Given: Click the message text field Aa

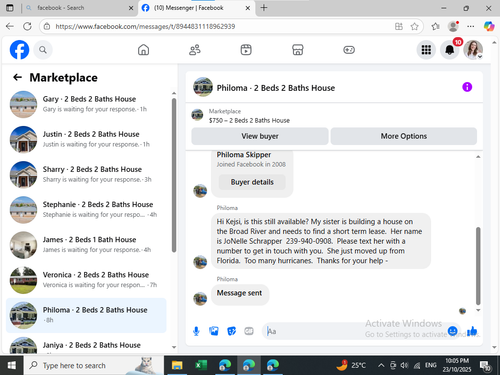Looking at the screenshot, I should [x=355, y=331].
